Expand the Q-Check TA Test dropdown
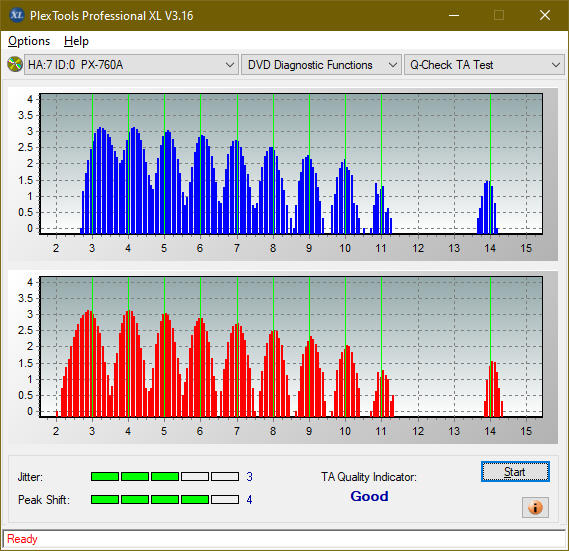Screen dimensions: 569x551 (484, 65)
